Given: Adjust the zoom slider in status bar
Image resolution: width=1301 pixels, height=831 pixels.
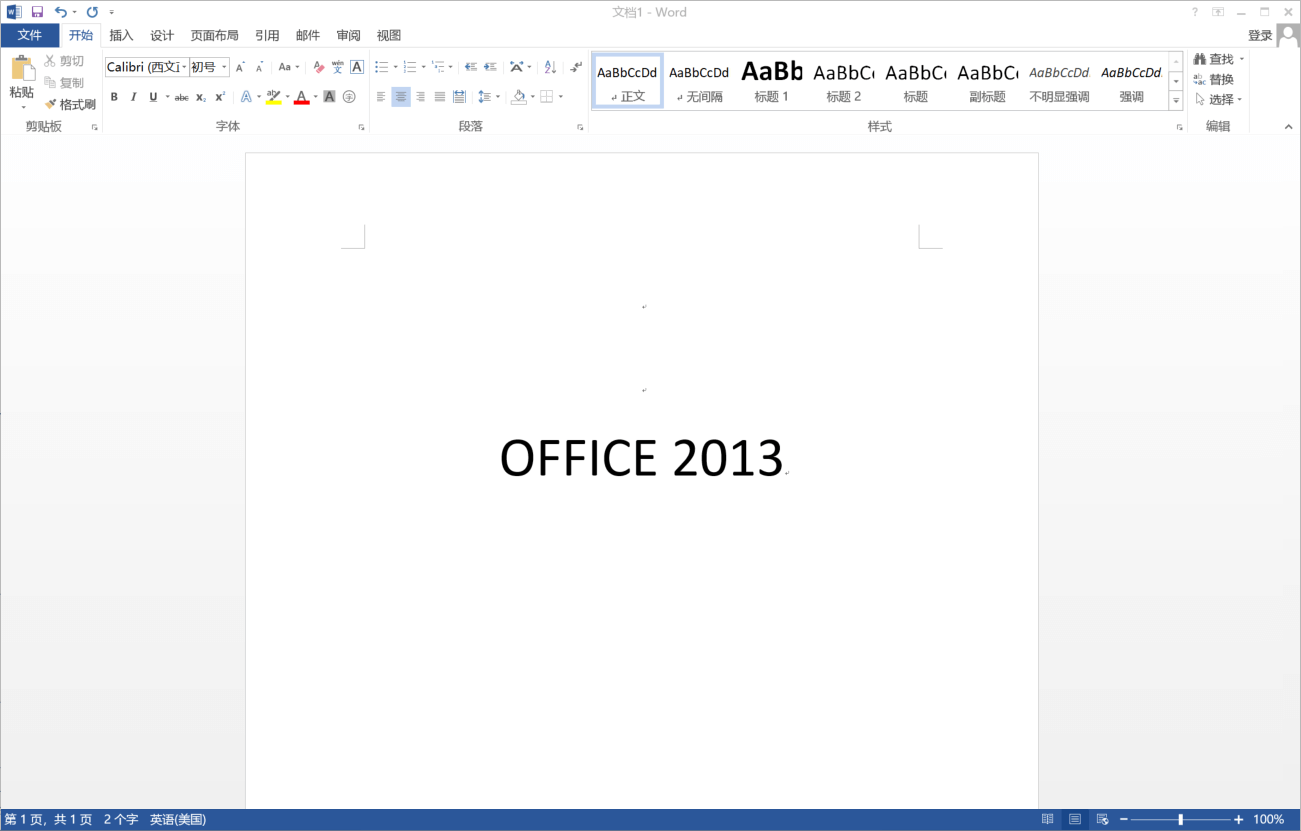Looking at the screenshot, I should click(1180, 819).
